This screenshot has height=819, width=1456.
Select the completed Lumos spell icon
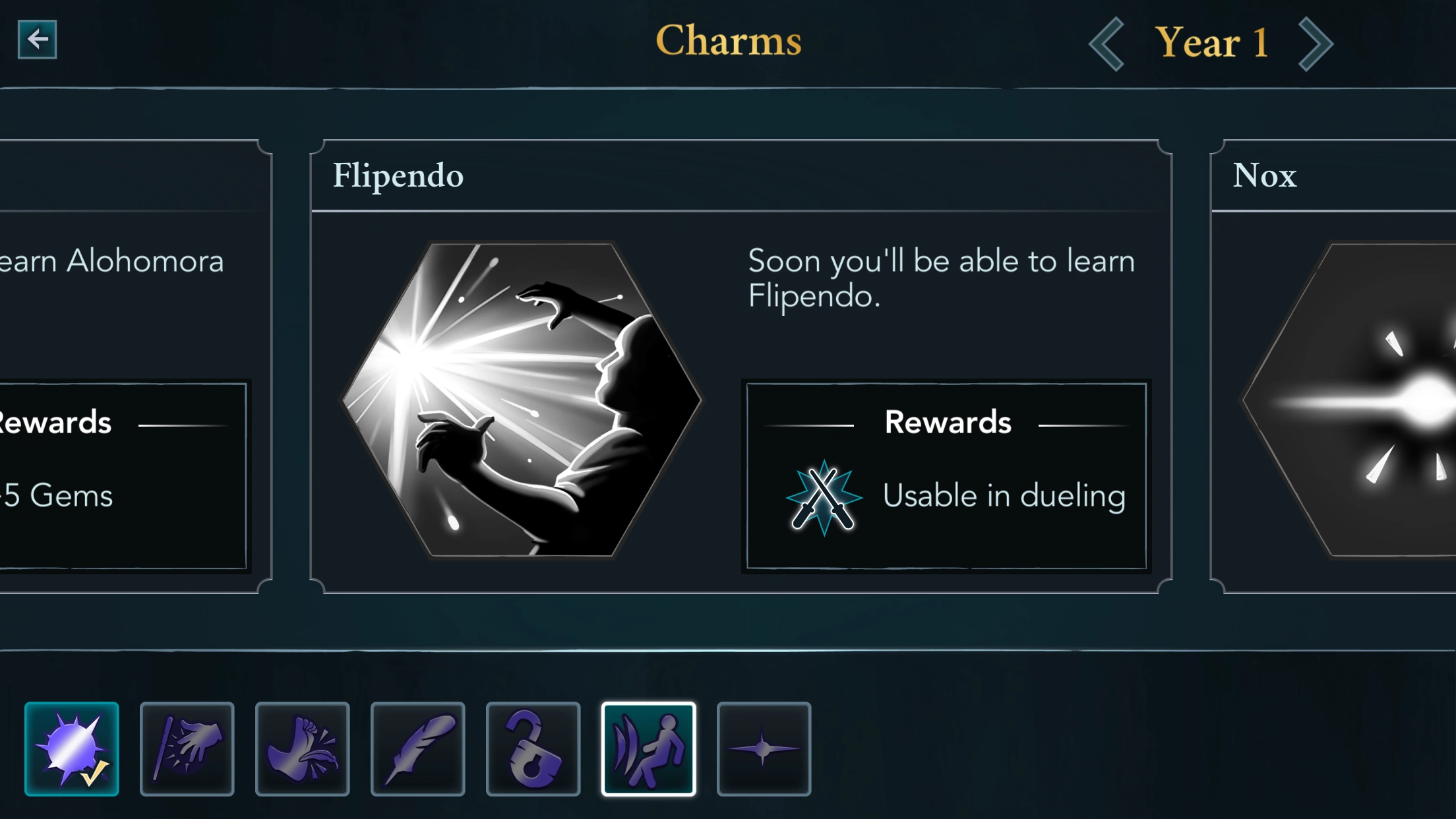72,748
